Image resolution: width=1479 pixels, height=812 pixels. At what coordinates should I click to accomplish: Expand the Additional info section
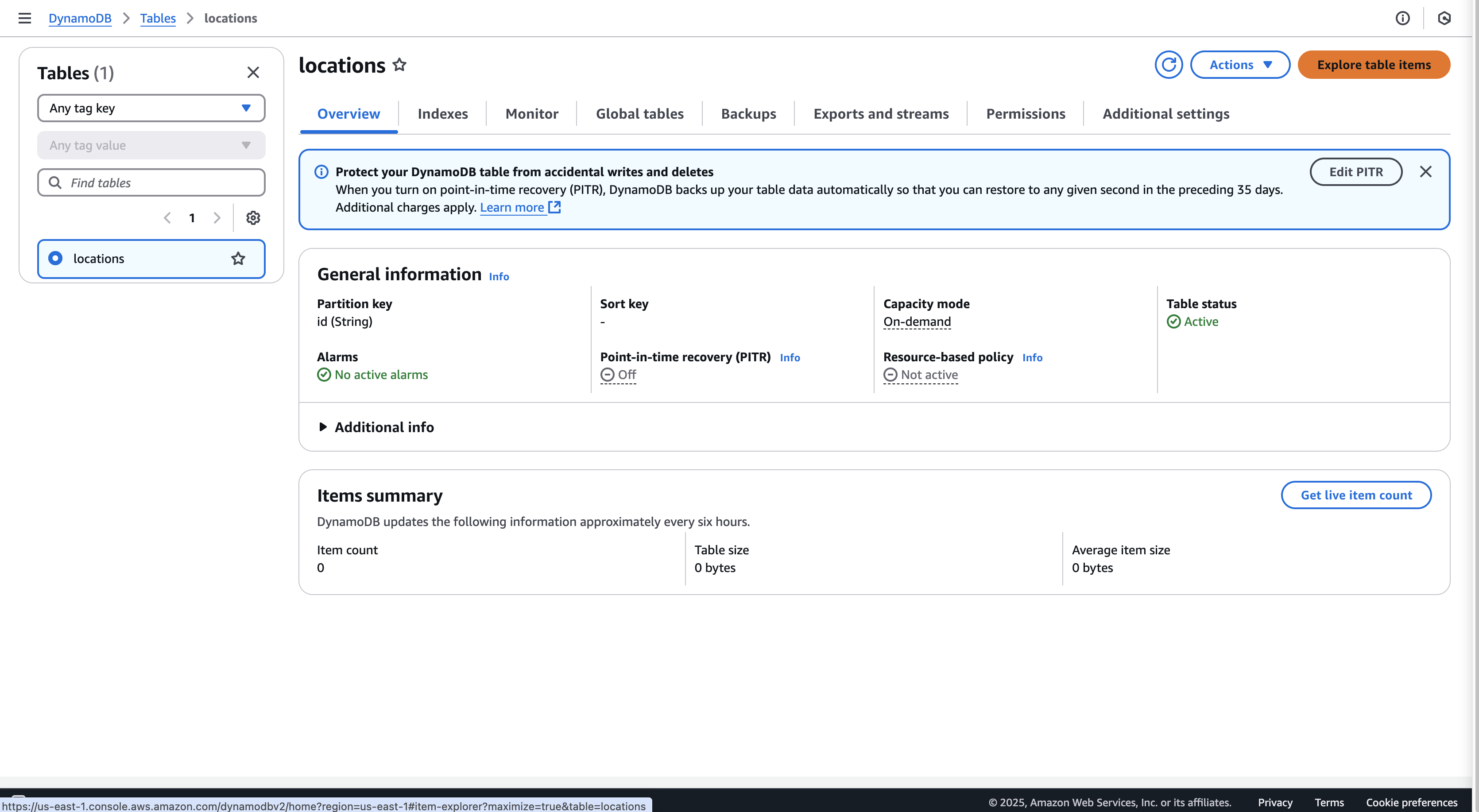376,427
